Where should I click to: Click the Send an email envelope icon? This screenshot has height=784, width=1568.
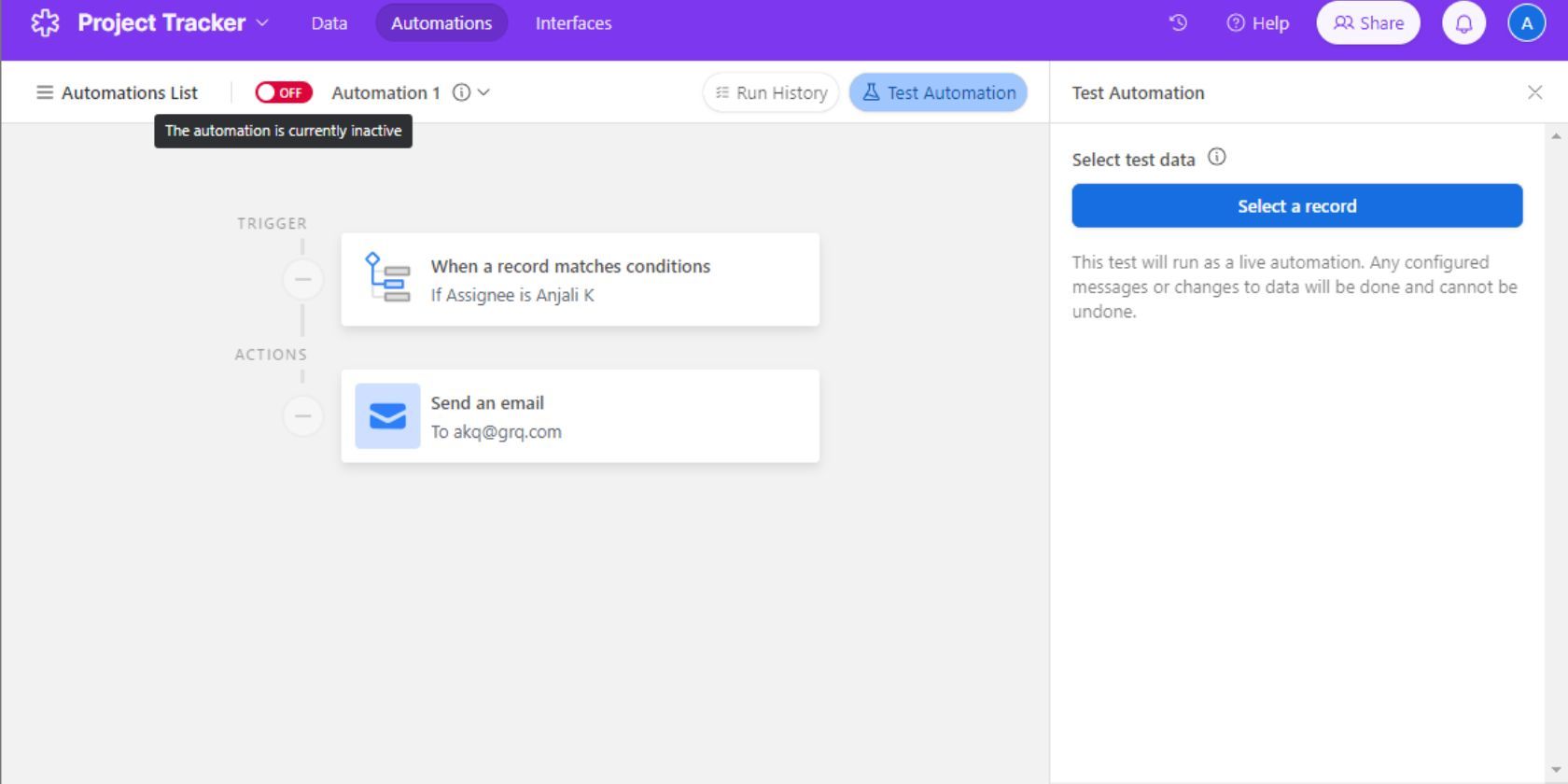tap(387, 416)
